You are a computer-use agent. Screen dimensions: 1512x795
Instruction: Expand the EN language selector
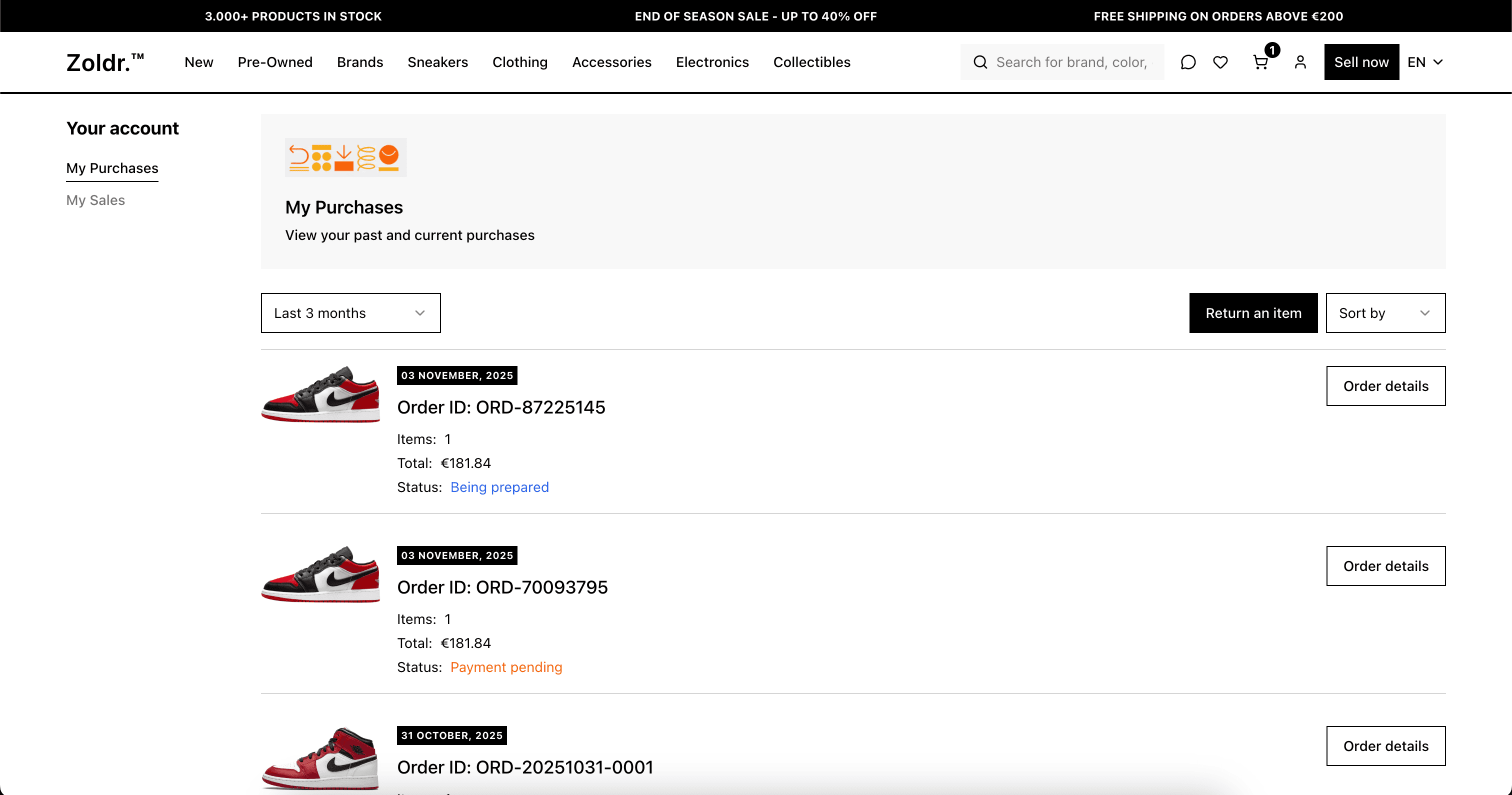coord(1424,62)
